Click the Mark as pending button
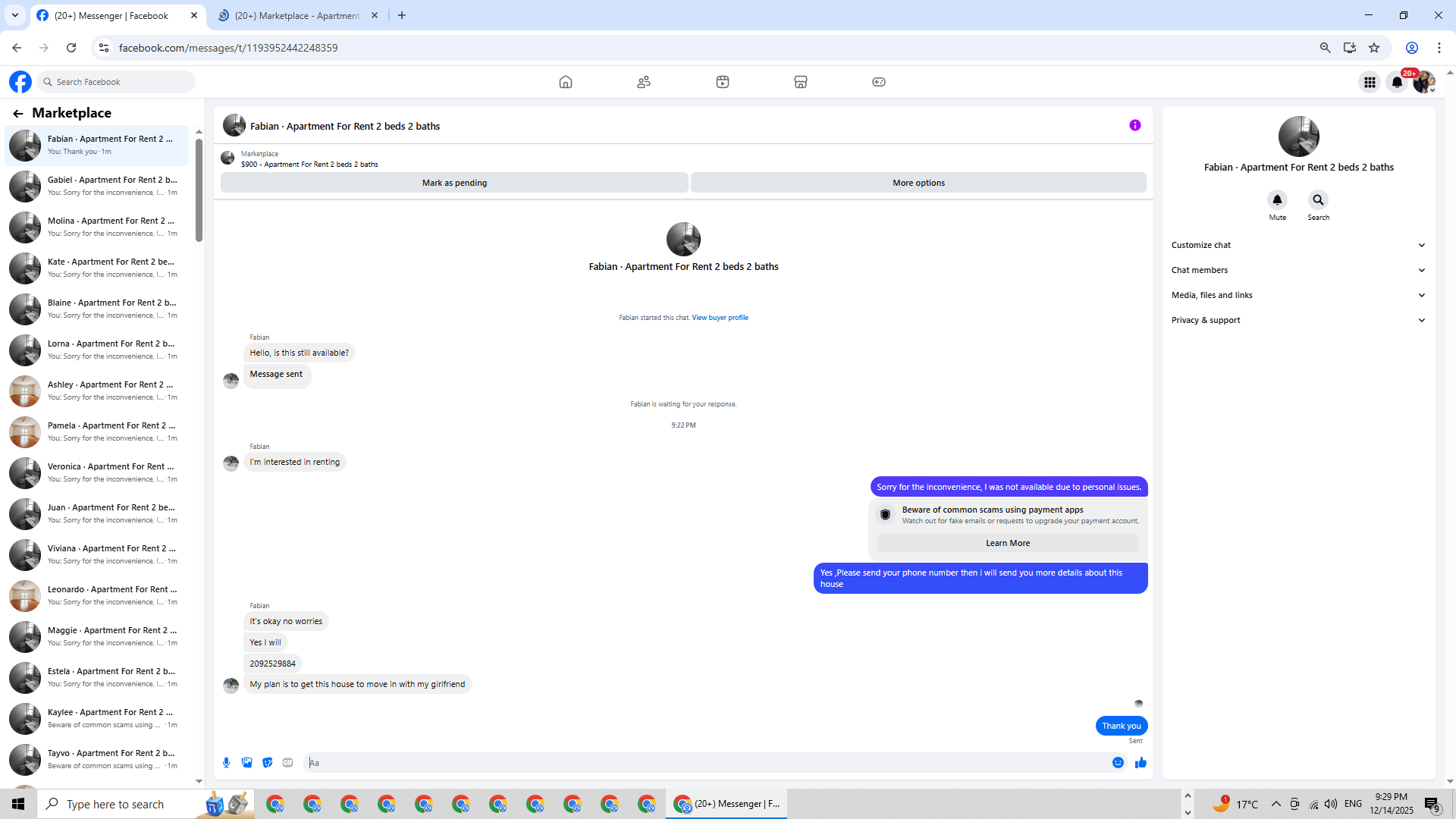1456x819 pixels. (454, 183)
